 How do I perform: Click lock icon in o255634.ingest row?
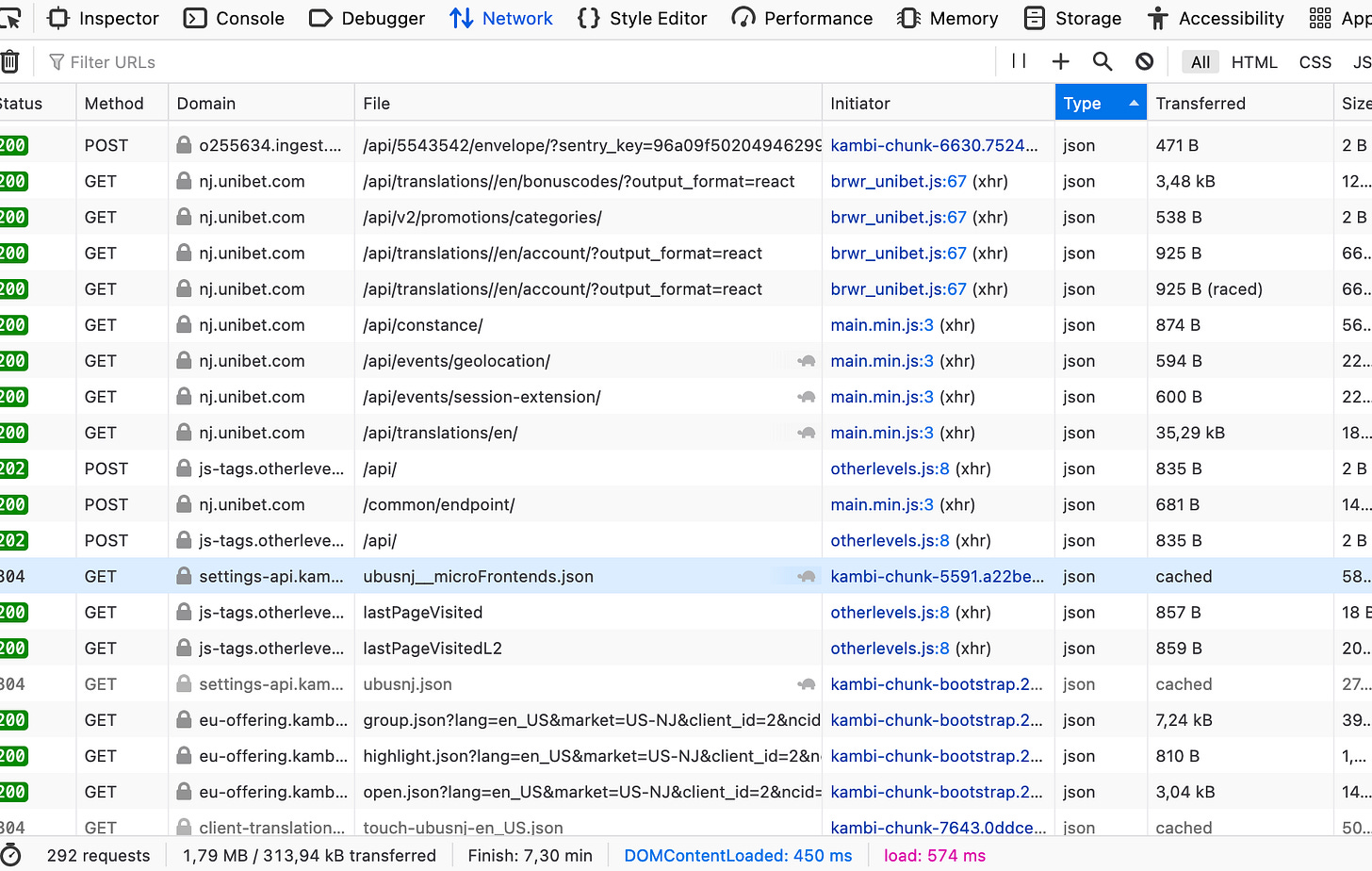185,145
